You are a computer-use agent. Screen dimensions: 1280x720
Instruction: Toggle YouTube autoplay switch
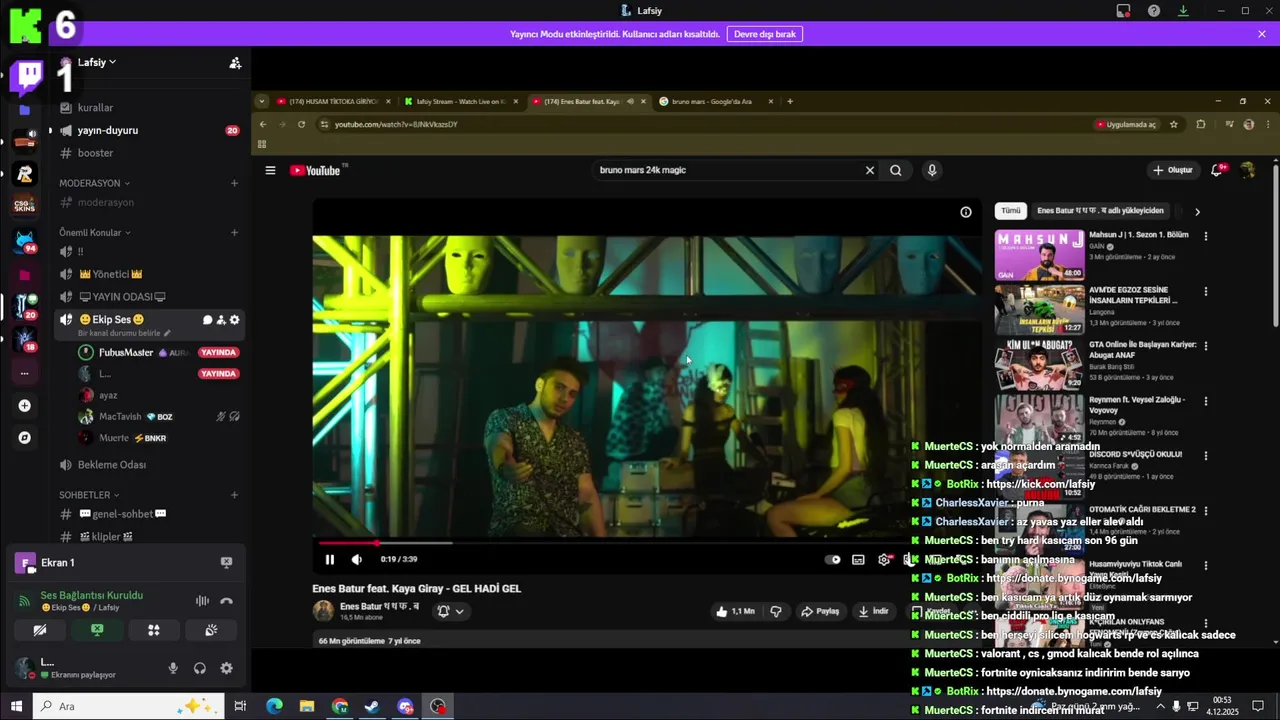[833, 560]
